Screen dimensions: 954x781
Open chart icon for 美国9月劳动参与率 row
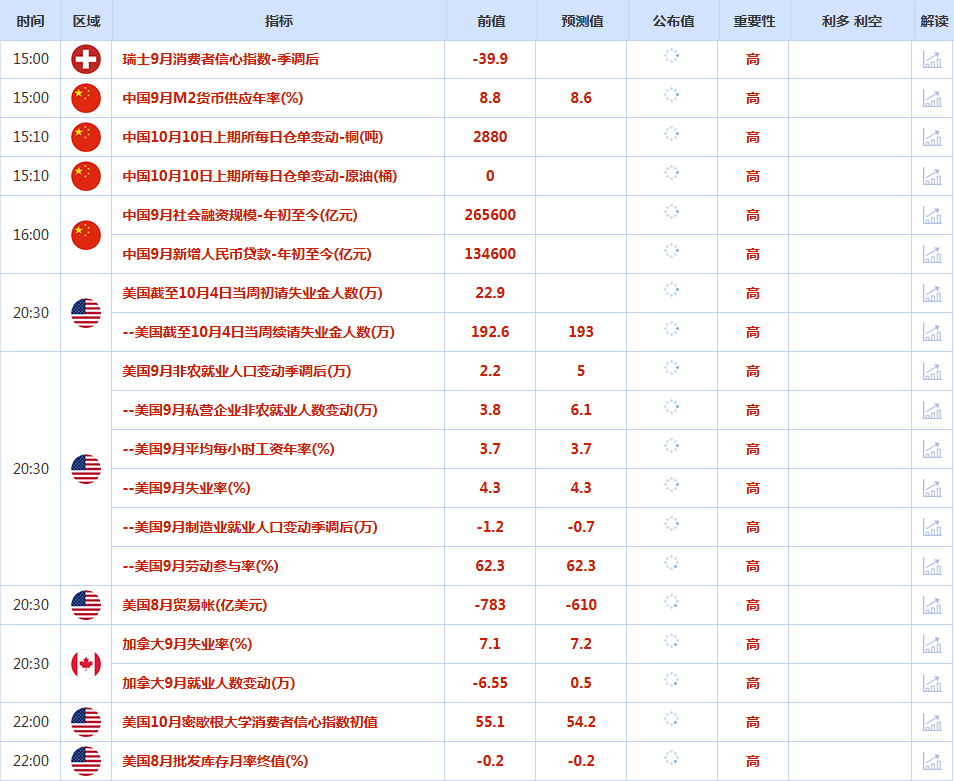point(932,566)
